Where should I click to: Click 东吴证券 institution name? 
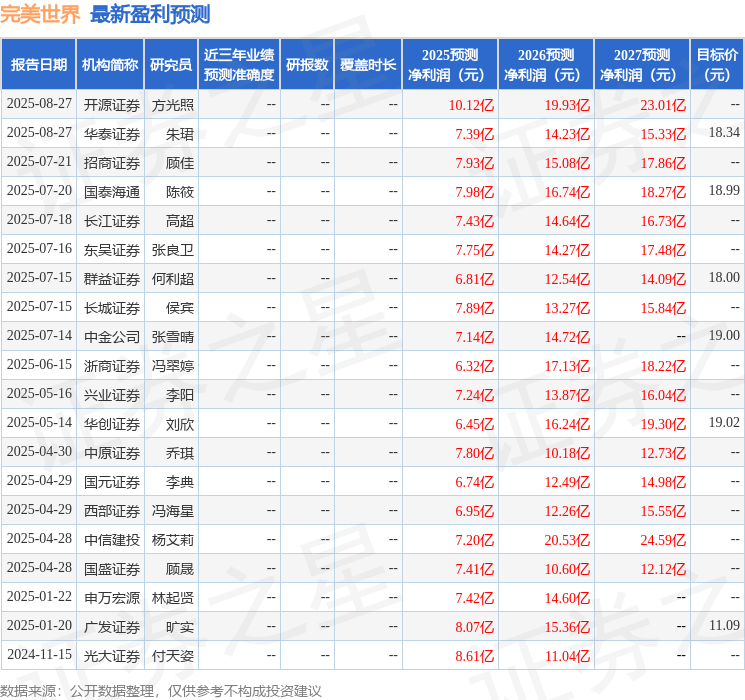tap(112, 250)
